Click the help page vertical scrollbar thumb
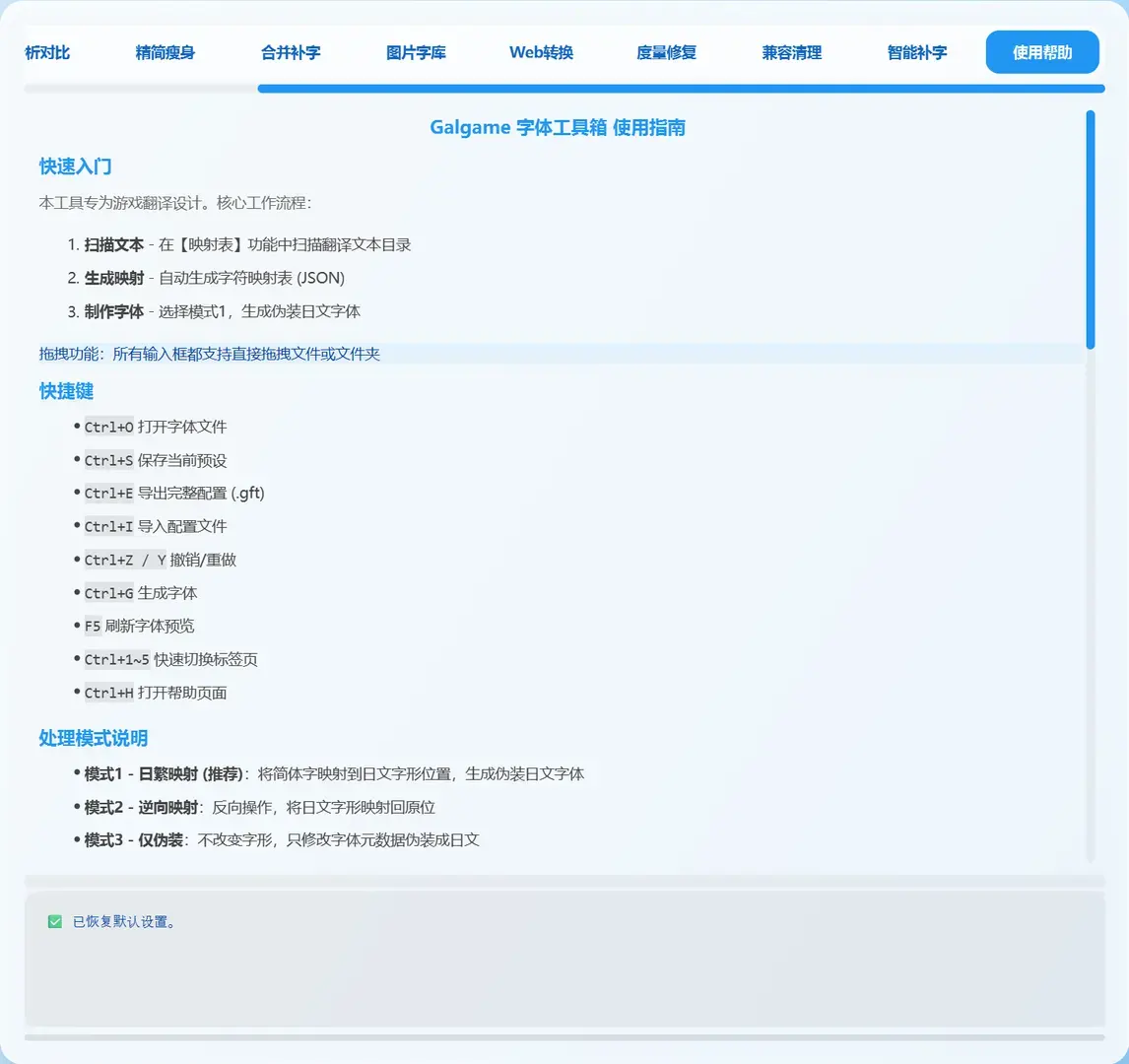The image size is (1129, 1064). (x=1091, y=230)
